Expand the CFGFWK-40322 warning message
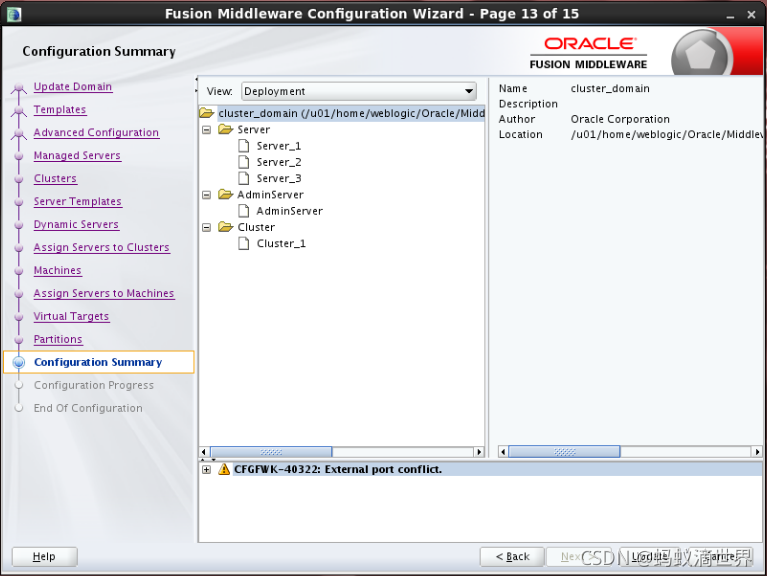The width and height of the screenshot is (767, 576). tap(207, 469)
